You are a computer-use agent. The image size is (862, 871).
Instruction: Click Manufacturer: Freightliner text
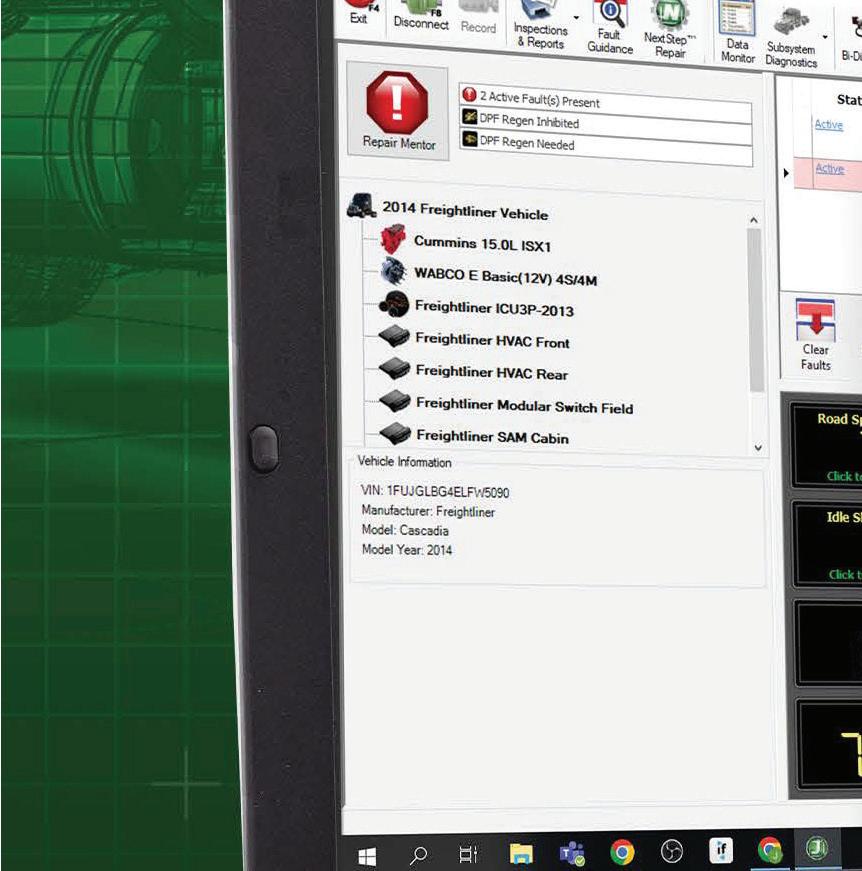point(428,511)
